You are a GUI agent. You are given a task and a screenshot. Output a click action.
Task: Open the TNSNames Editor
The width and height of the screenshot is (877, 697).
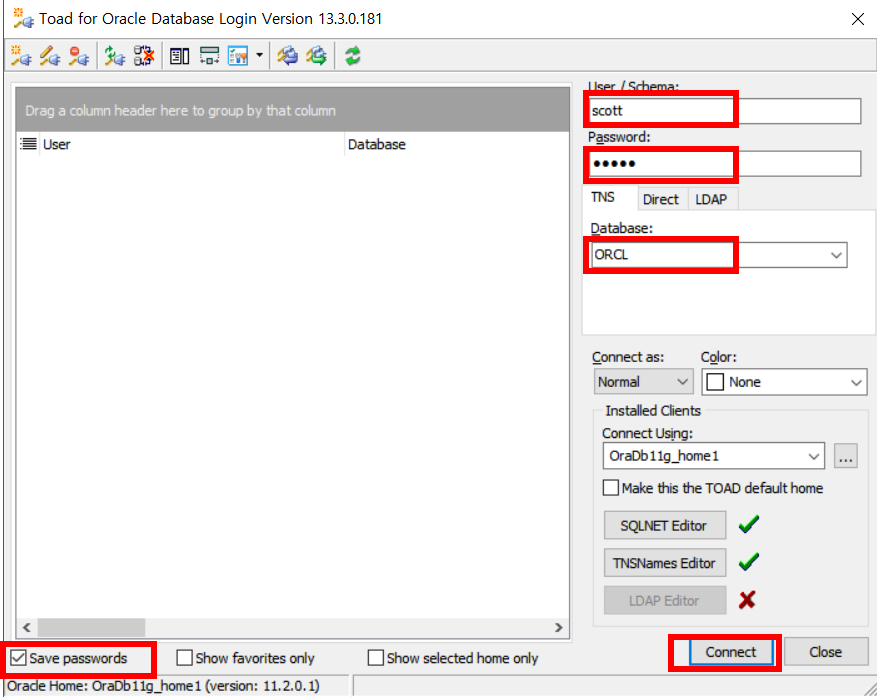(x=664, y=563)
